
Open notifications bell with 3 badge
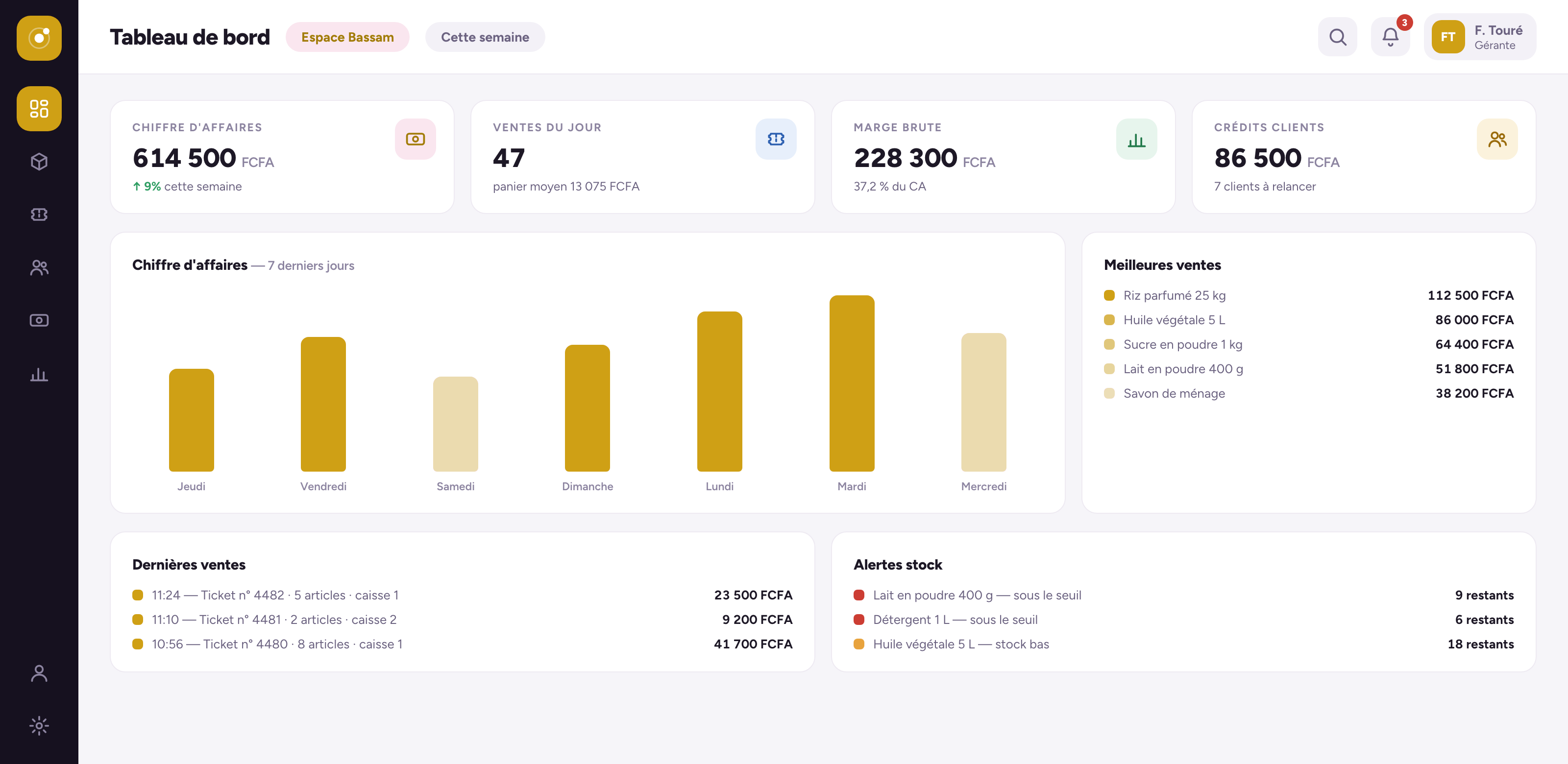point(1390,37)
